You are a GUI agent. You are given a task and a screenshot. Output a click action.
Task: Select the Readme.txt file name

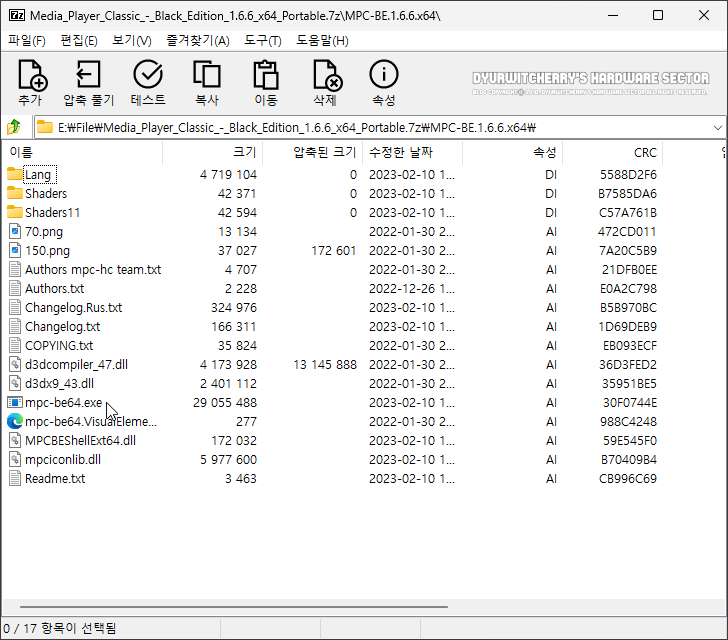point(55,478)
